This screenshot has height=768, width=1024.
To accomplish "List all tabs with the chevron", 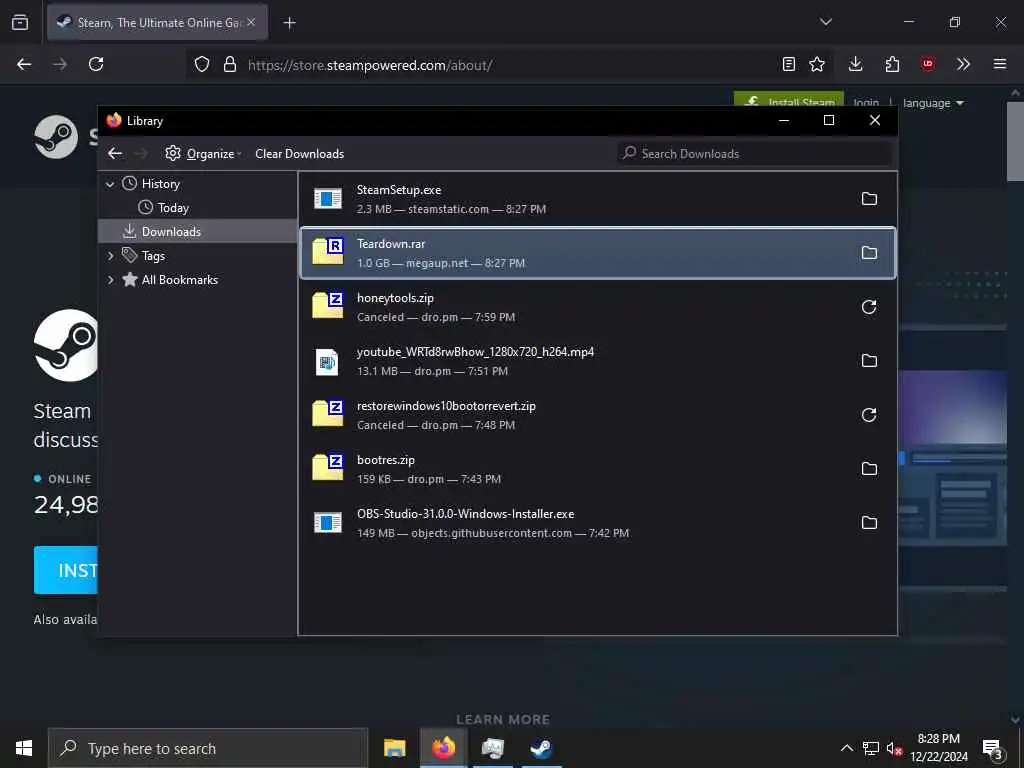I will point(825,22).
